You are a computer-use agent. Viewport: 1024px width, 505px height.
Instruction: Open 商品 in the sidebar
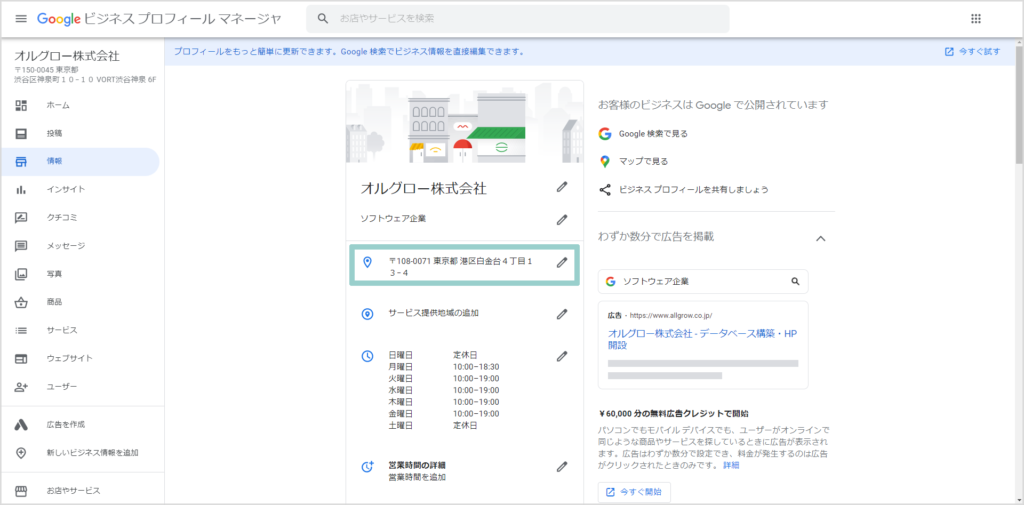[x=80, y=302]
